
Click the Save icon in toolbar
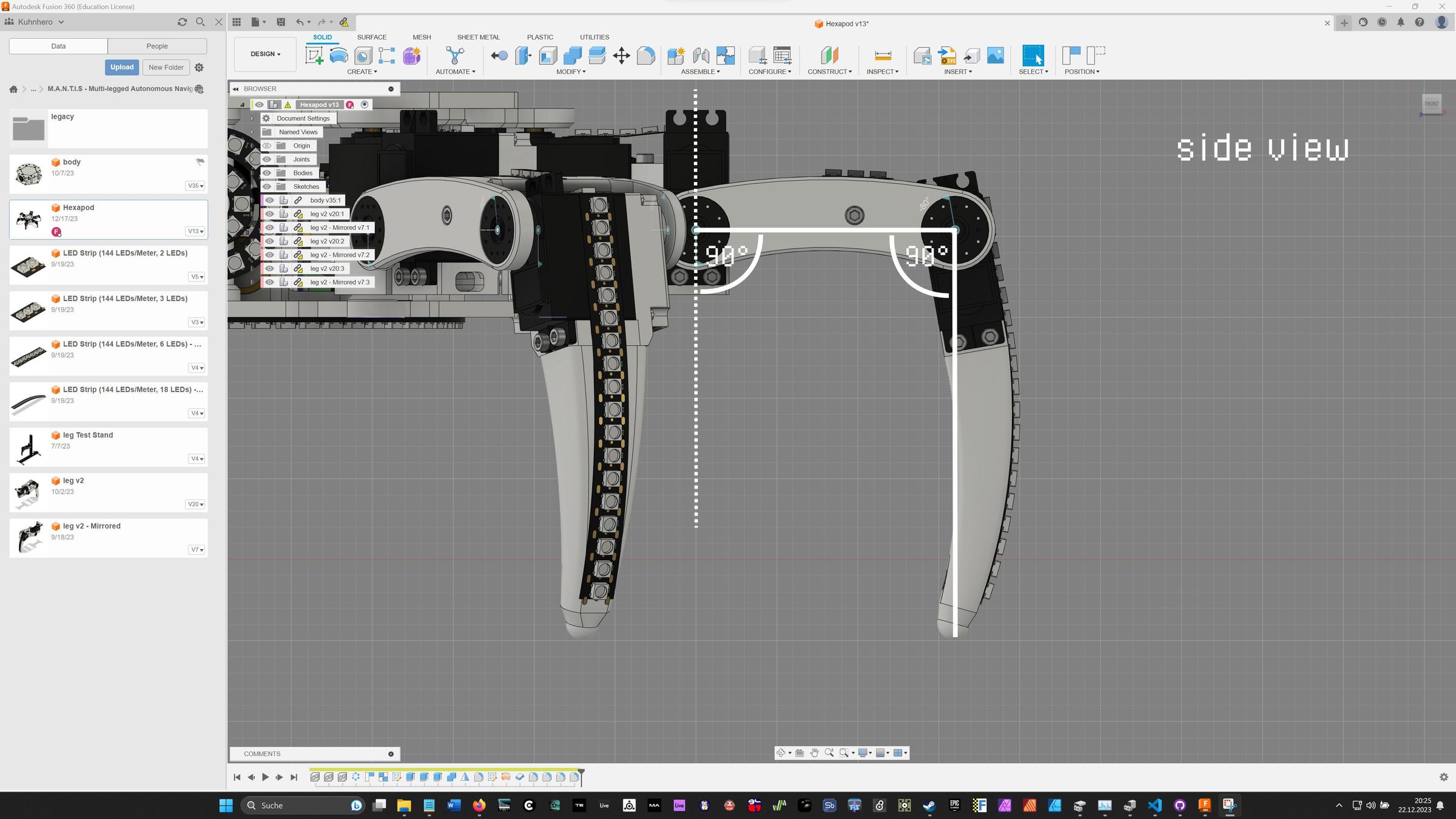coord(280,22)
